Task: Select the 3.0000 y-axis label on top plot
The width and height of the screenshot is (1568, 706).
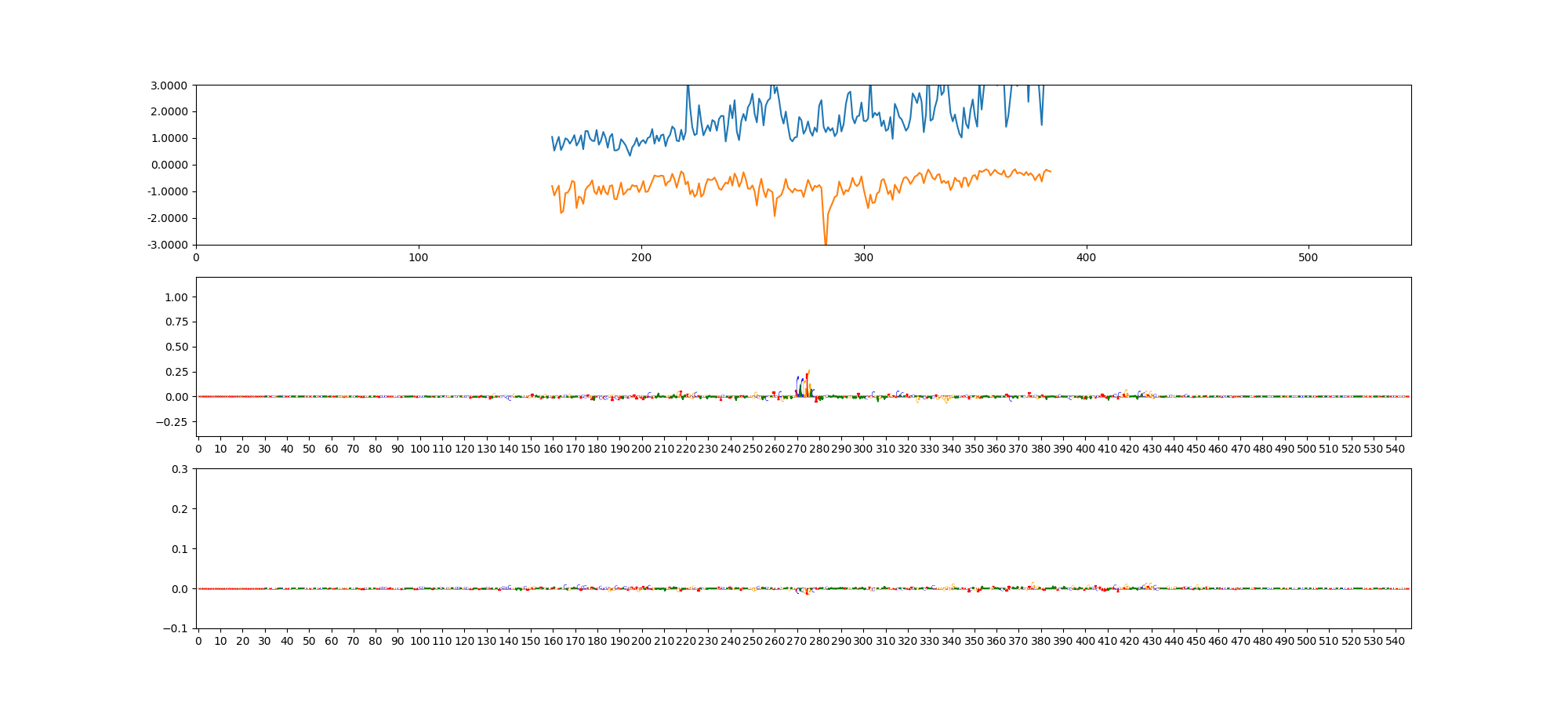Action: click(169, 86)
